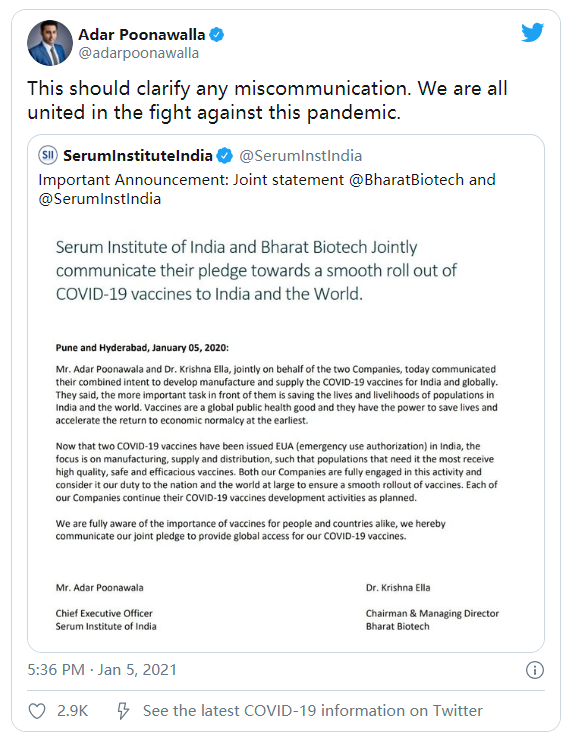The image size is (572, 737).
Task: Follow the @SerumInstIndia mention in tweet text
Action: click(x=100, y=199)
